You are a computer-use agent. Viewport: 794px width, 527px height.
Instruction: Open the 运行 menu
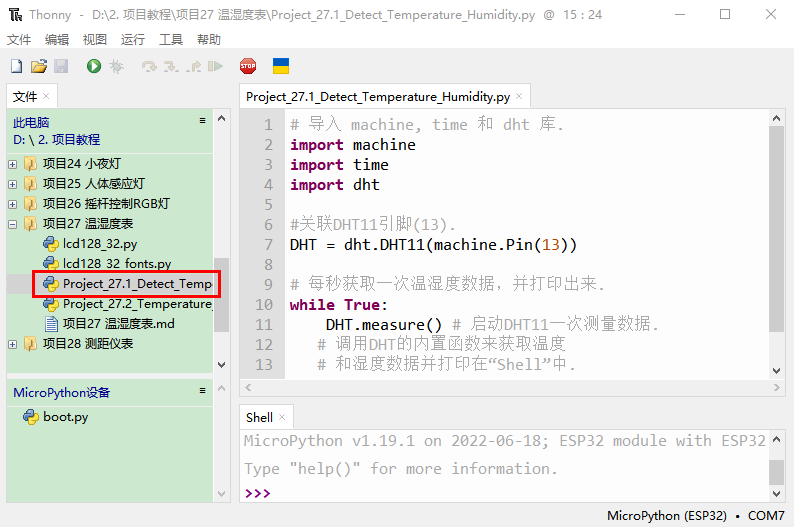[x=133, y=40]
